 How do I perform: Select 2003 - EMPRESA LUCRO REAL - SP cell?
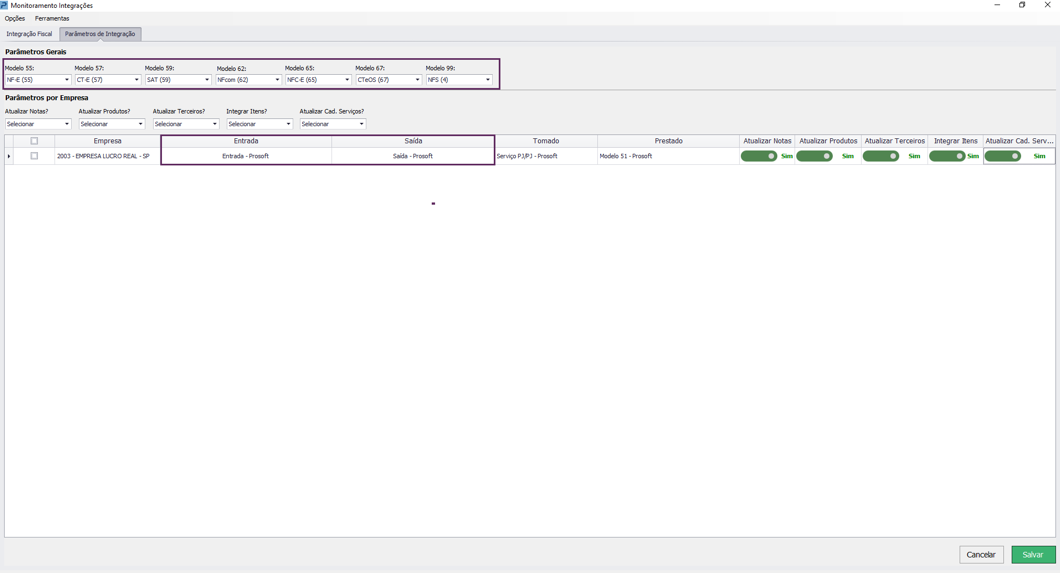(107, 156)
